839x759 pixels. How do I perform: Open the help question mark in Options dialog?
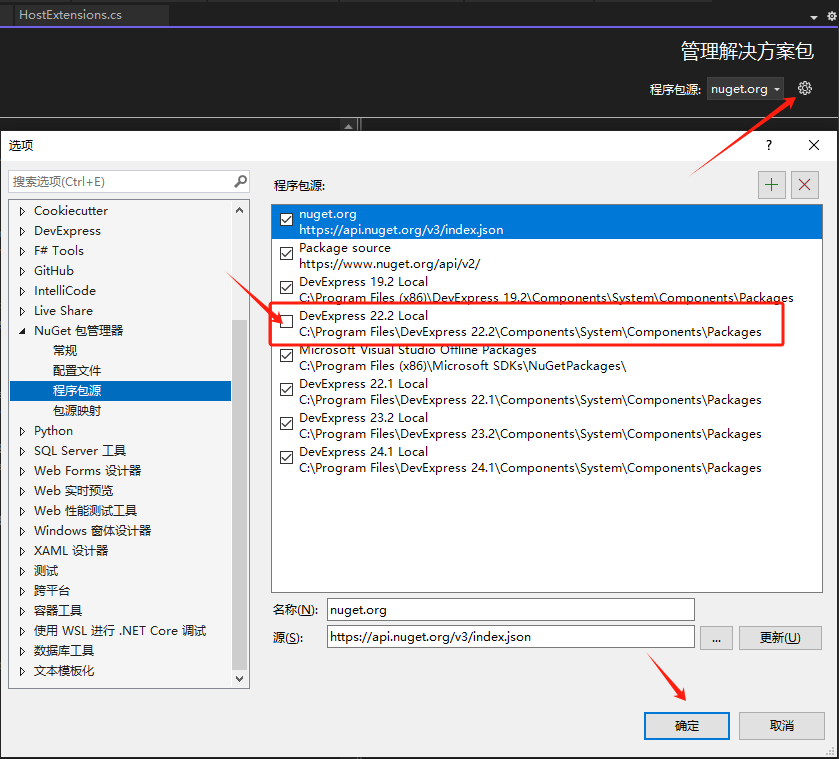point(768,145)
